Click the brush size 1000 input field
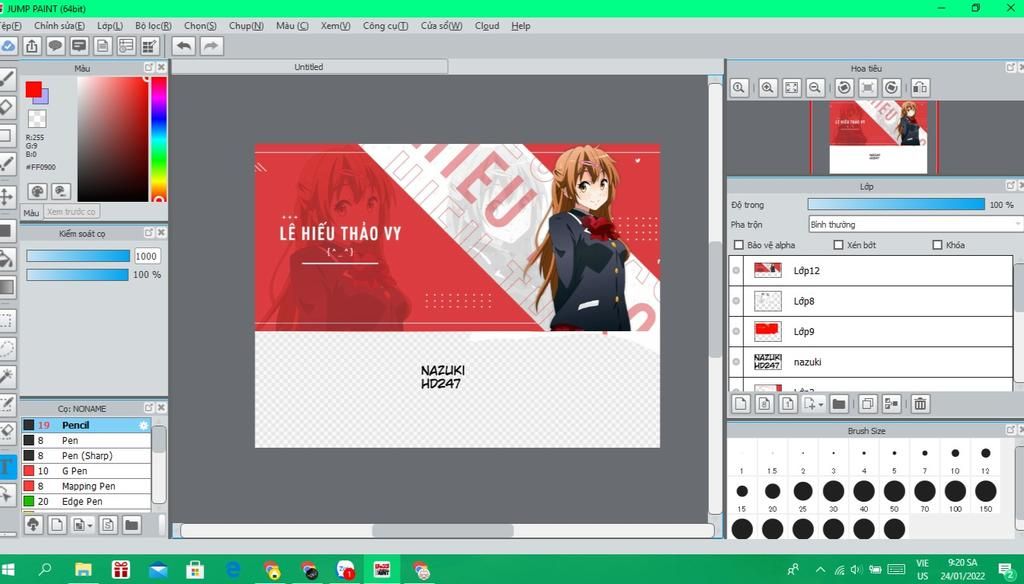1024x584 pixels. coord(147,256)
